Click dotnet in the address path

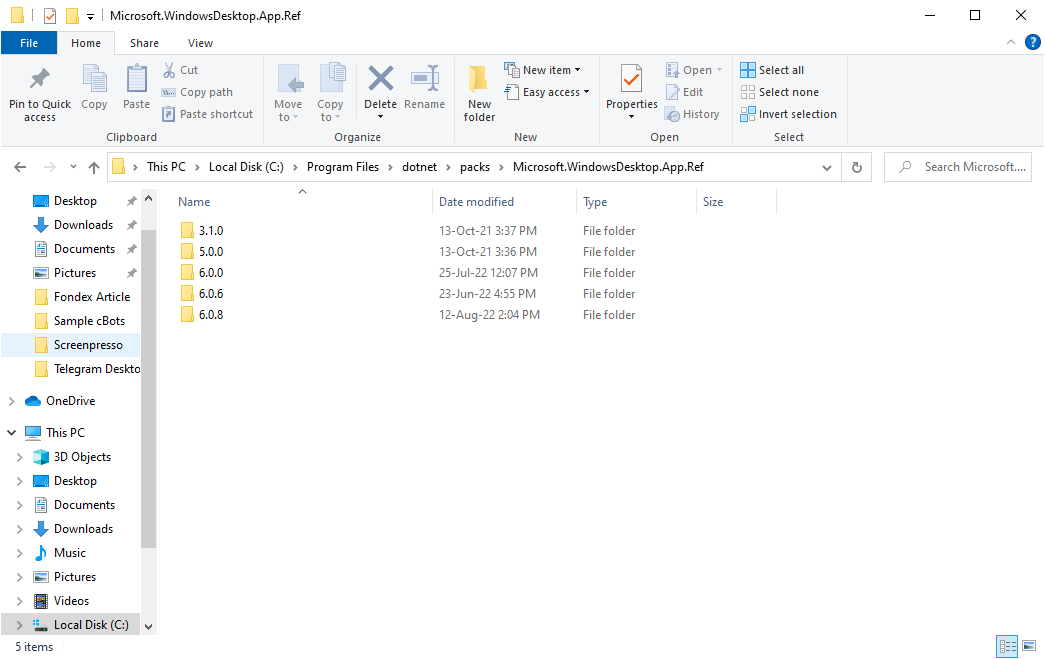pos(419,167)
